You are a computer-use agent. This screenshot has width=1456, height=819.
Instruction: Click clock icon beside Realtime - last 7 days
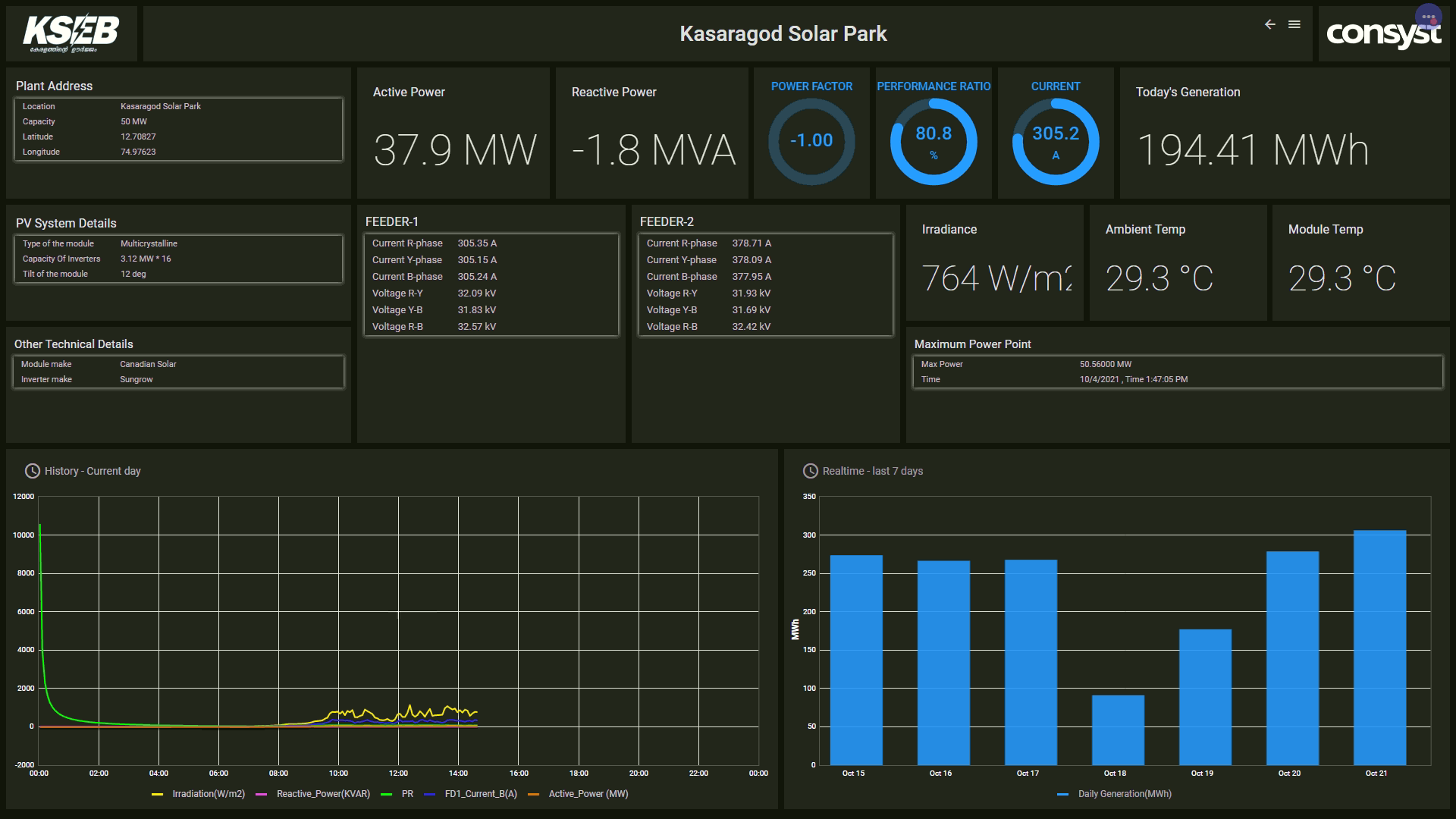pos(810,471)
